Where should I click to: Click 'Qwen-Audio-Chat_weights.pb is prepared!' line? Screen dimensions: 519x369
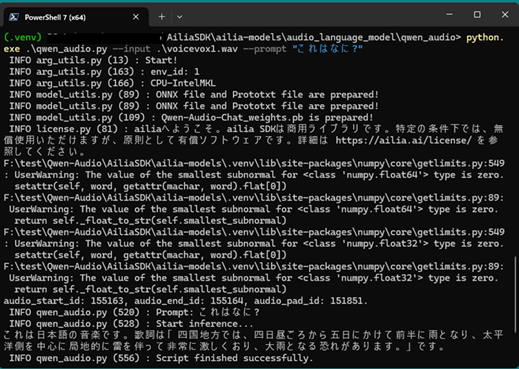coord(191,118)
